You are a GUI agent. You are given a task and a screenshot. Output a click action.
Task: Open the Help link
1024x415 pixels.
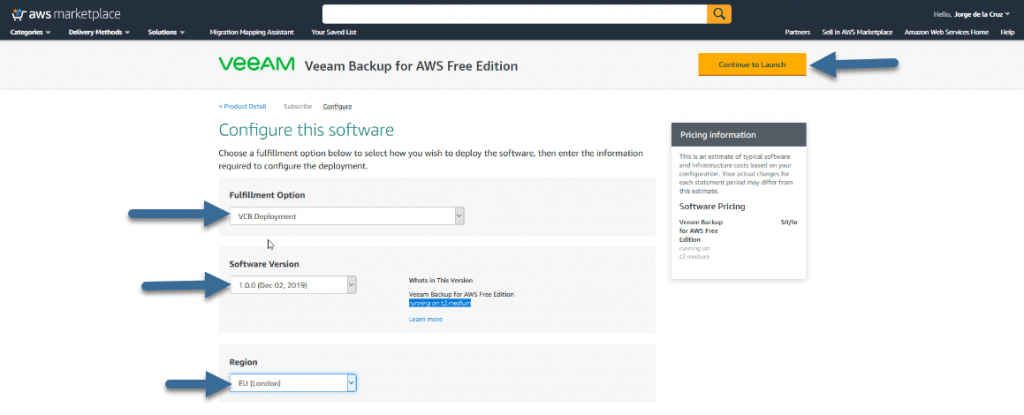point(1007,32)
